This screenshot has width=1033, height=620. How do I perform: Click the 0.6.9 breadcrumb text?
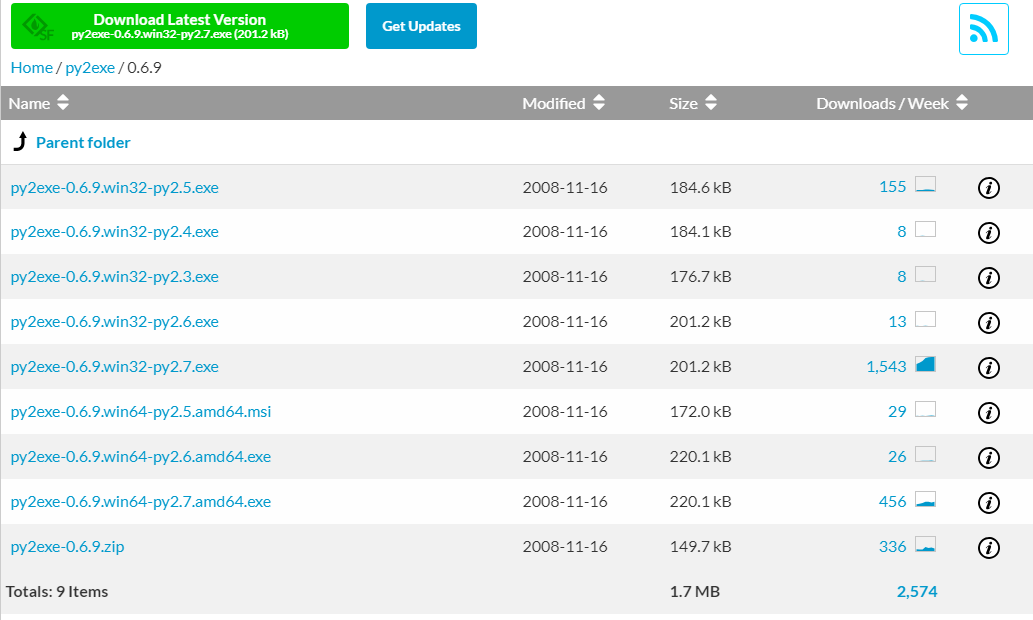tap(144, 68)
